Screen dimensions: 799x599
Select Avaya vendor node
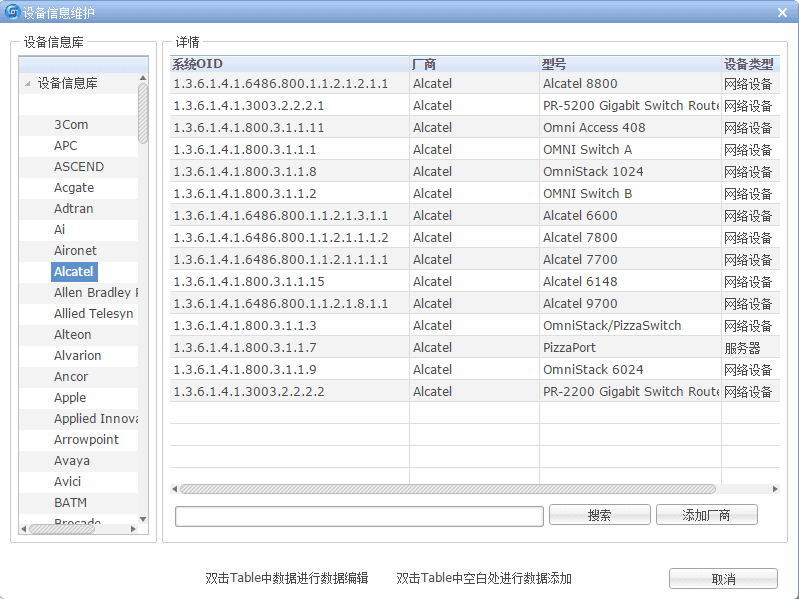tap(72, 460)
